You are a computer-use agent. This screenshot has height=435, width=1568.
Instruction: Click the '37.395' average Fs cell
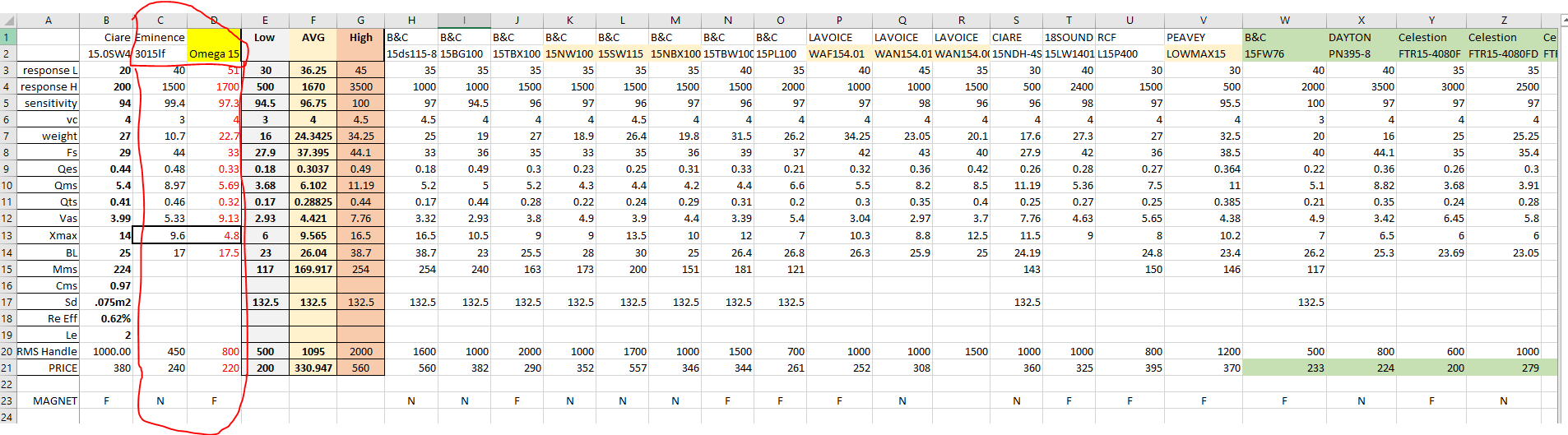[x=313, y=152]
